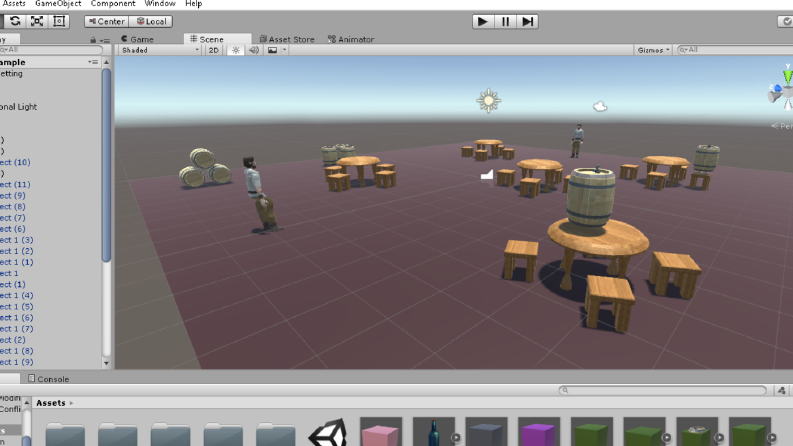The height and width of the screenshot is (446, 793).
Task: Select the first green cube asset thumbnail
Action: pos(591,431)
